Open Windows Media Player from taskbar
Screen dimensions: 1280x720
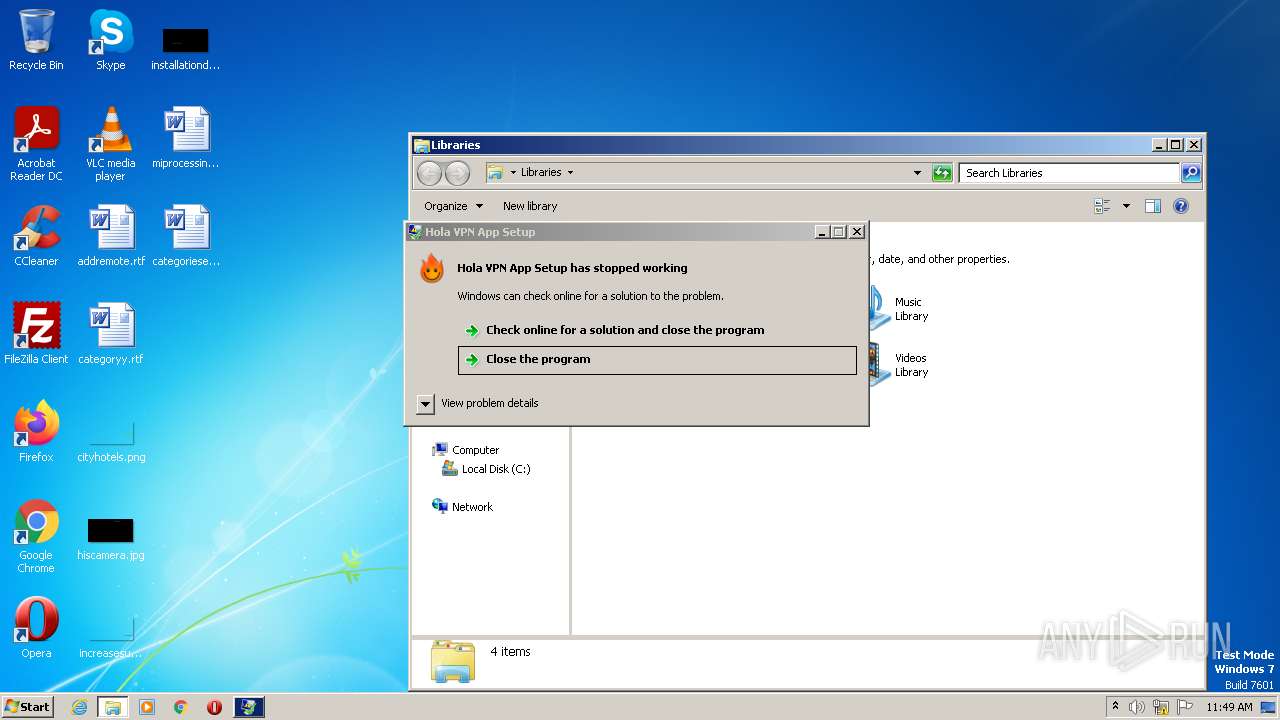point(147,707)
